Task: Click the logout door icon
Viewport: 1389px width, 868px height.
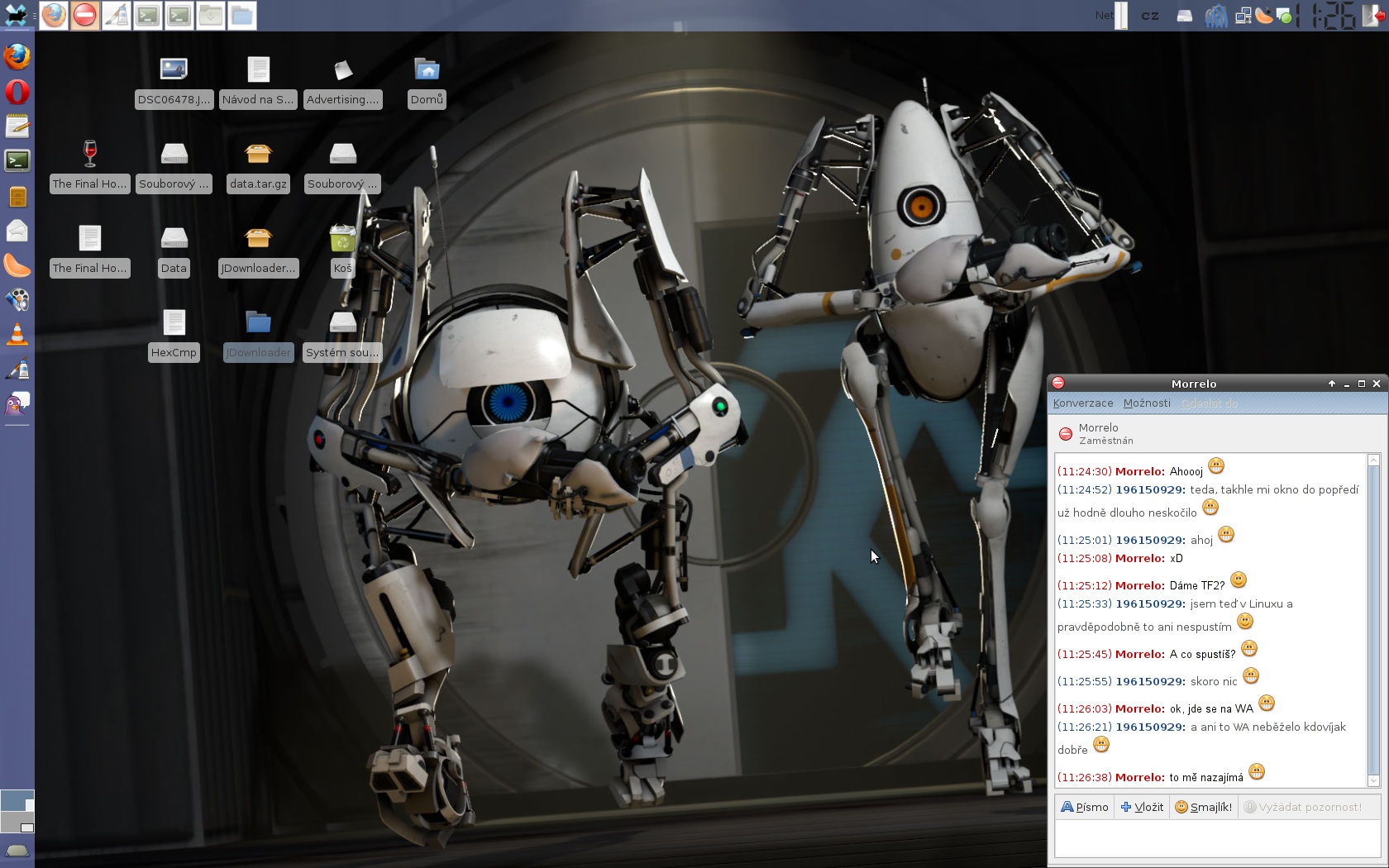Action: (x=1373, y=16)
